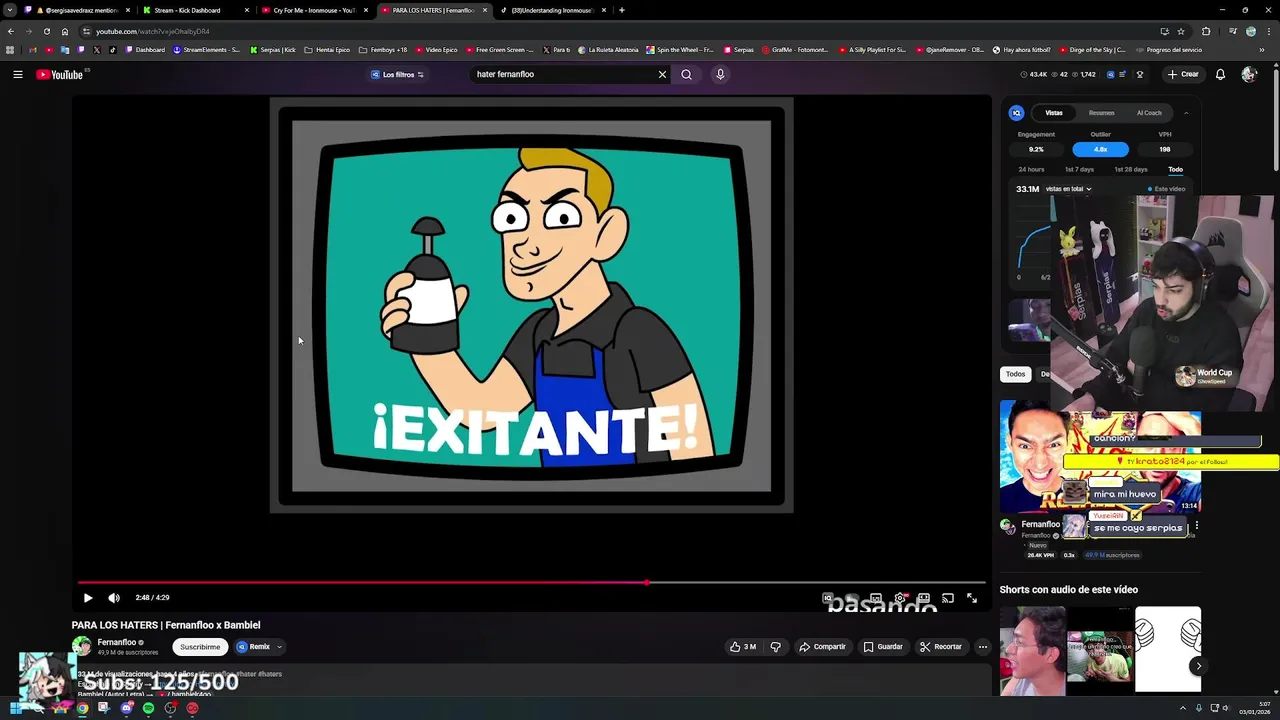Select the Vistas tab in vidIQ panel
Viewport: 1280px width, 720px height.
1054,113
